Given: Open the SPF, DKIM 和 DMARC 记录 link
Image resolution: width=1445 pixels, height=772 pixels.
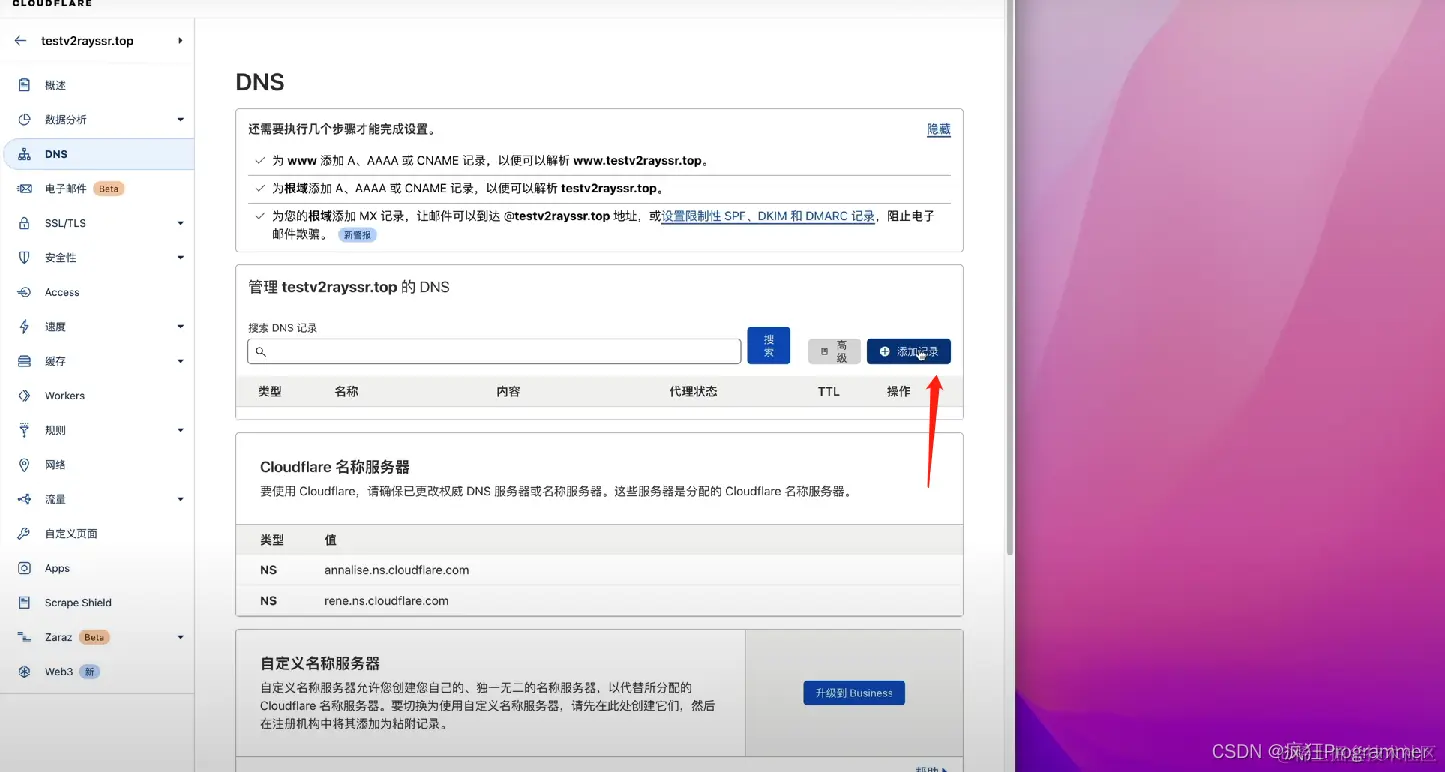Looking at the screenshot, I should coord(767,216).
